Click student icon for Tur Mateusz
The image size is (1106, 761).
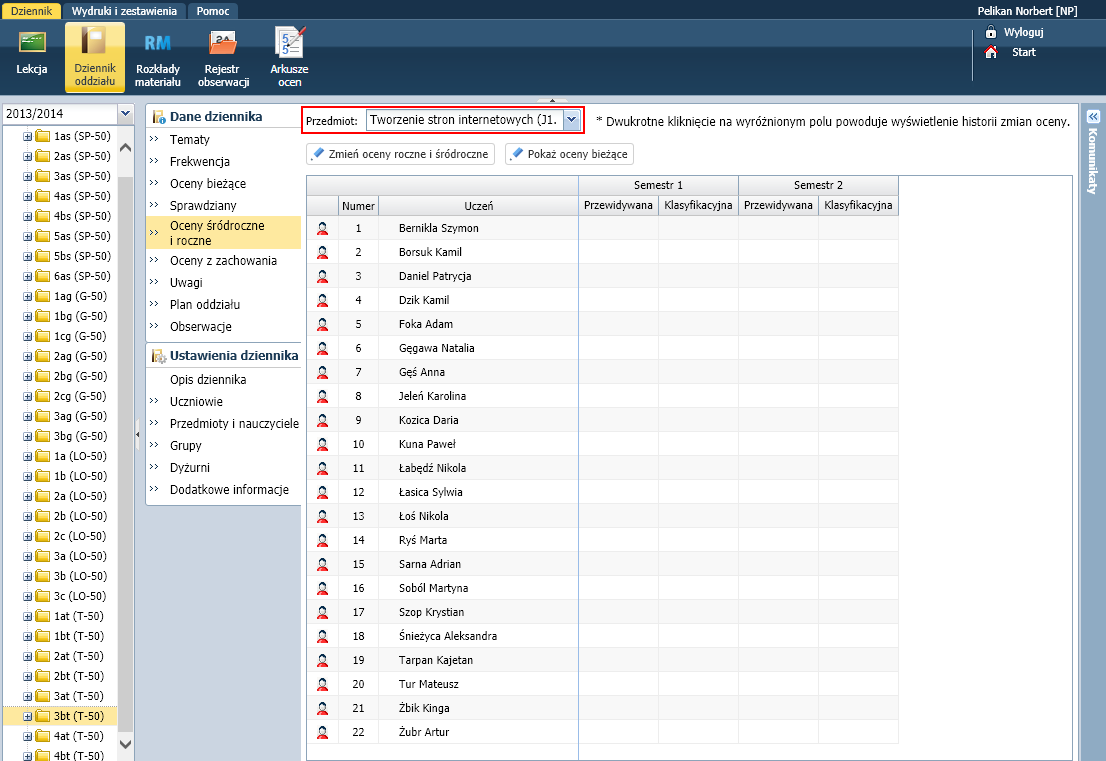point(322,683)
